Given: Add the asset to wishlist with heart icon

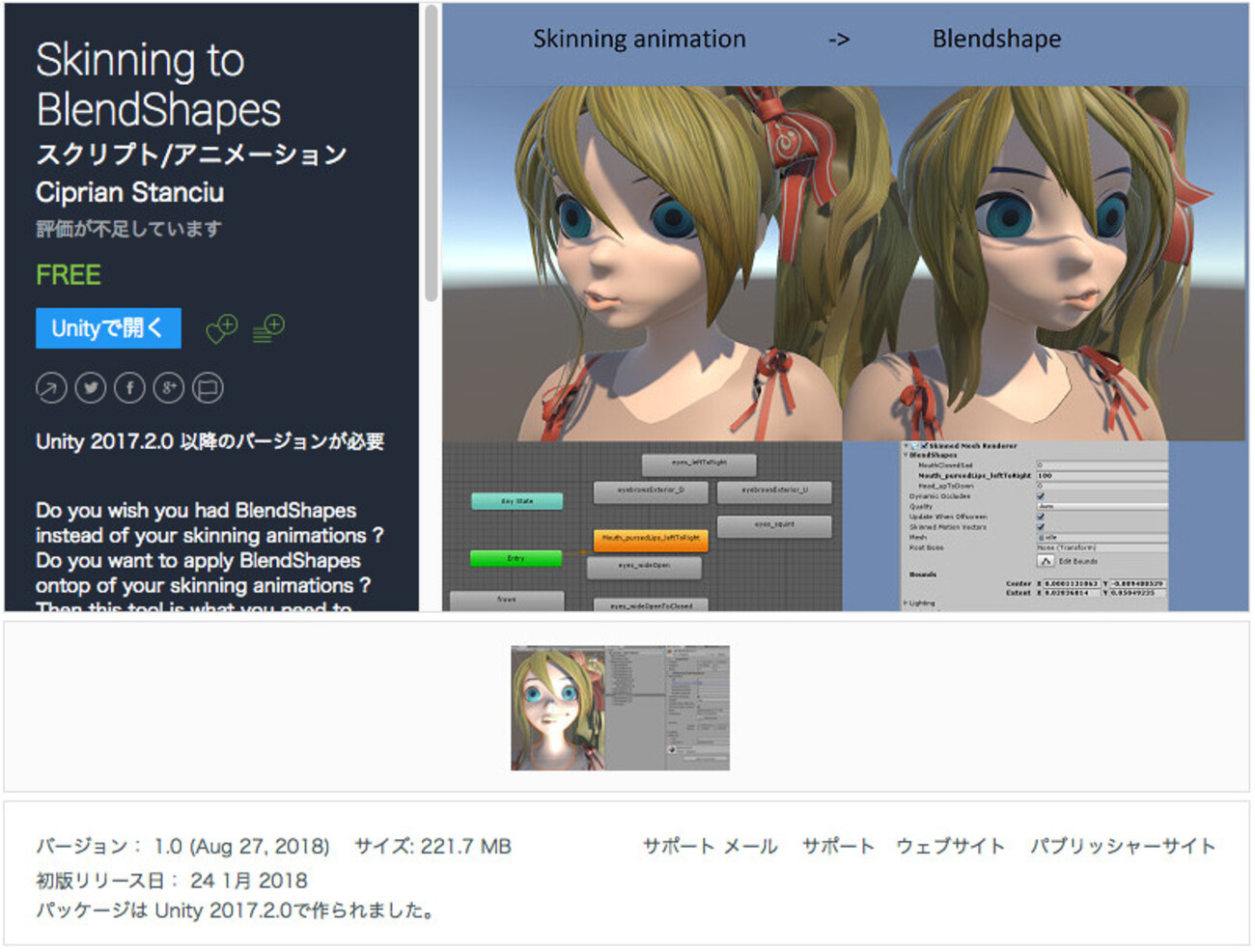Looking at the screenshot, I should [x=222, y=329].
